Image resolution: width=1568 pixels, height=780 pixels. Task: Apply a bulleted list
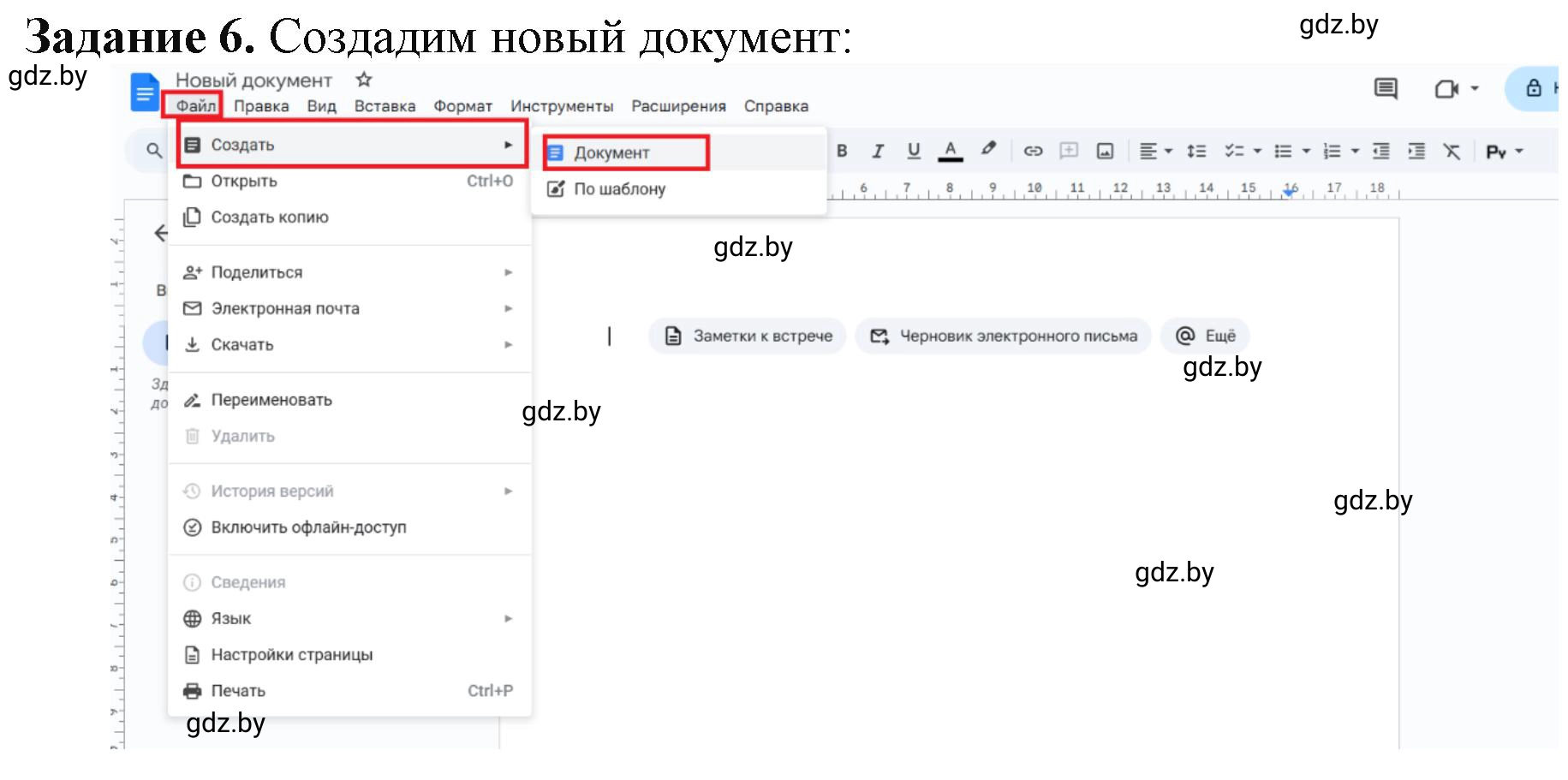tap(1283, 152)
